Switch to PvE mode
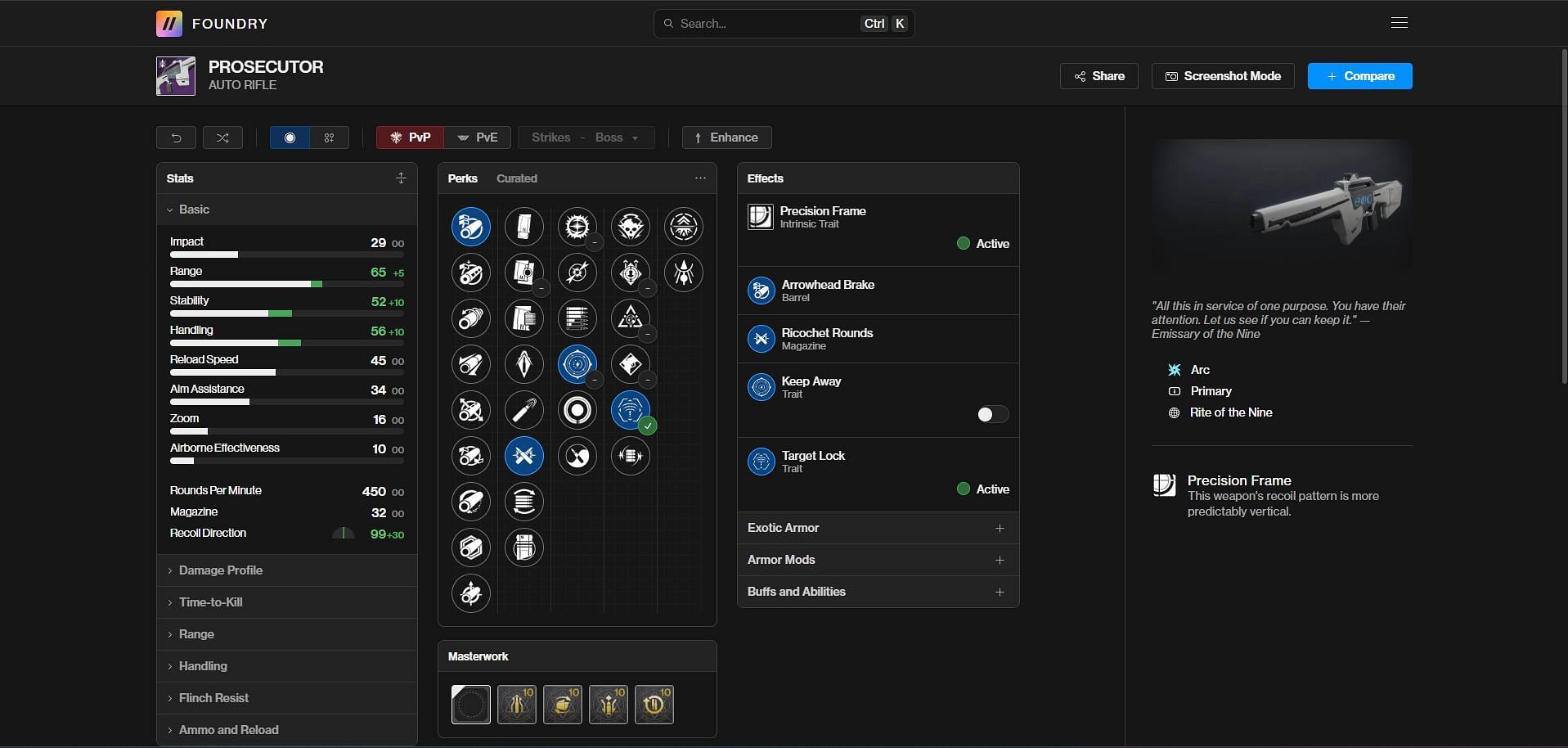This screenshot has width=1568, height=748. (478, 137)
